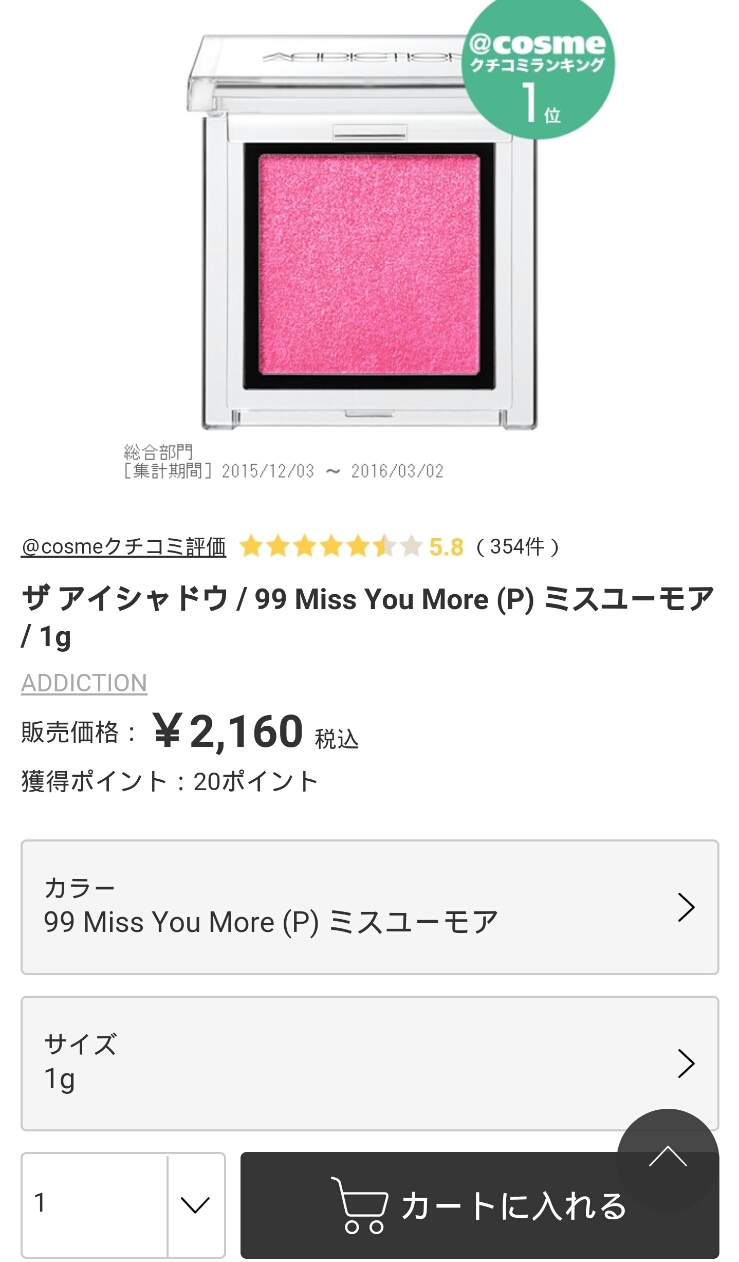Viewport: 739px width, 1262px height.
Task: Open the quantity dropdown arrow
Action: click(x=195, y=1205)
